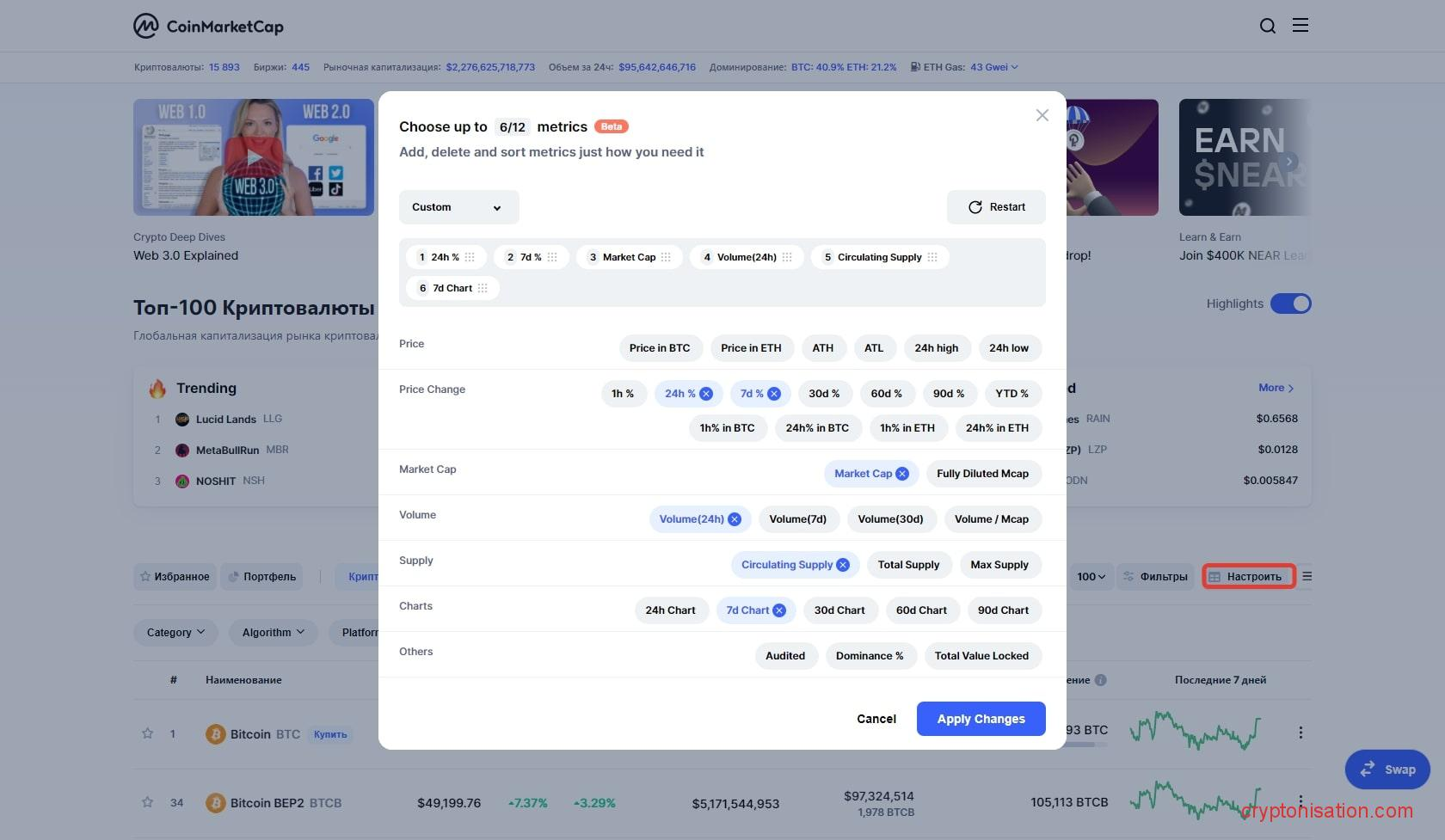Toggle the Highlights switch
The height and width of the screenshot is (840, 1445).
tap(1290, 304)
